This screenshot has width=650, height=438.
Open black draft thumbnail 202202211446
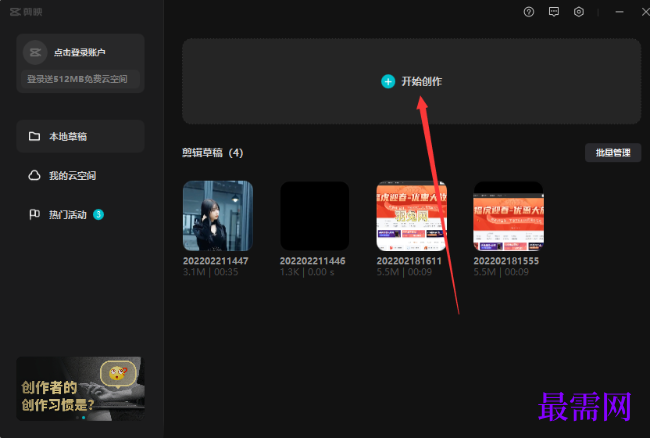(x=315, y=215)
